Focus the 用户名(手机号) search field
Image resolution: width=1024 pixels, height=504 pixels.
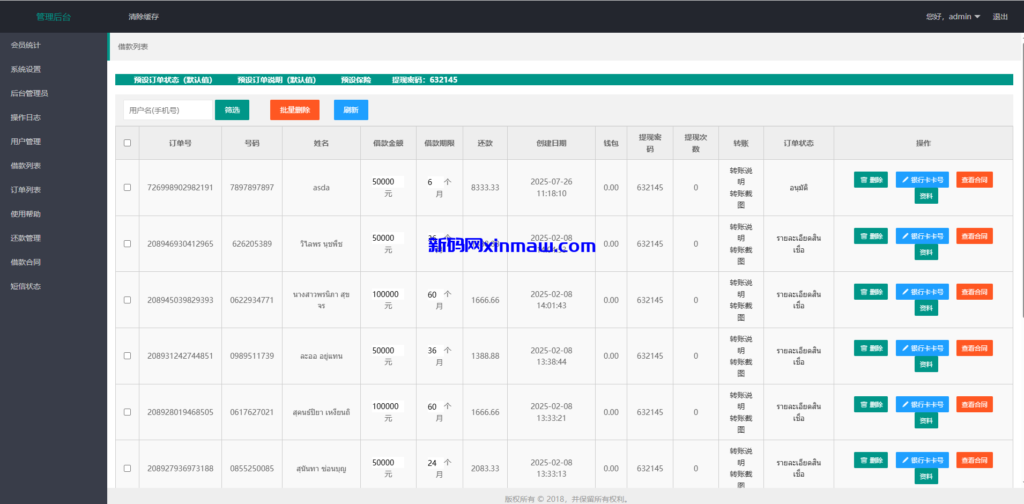coord(167,110)
